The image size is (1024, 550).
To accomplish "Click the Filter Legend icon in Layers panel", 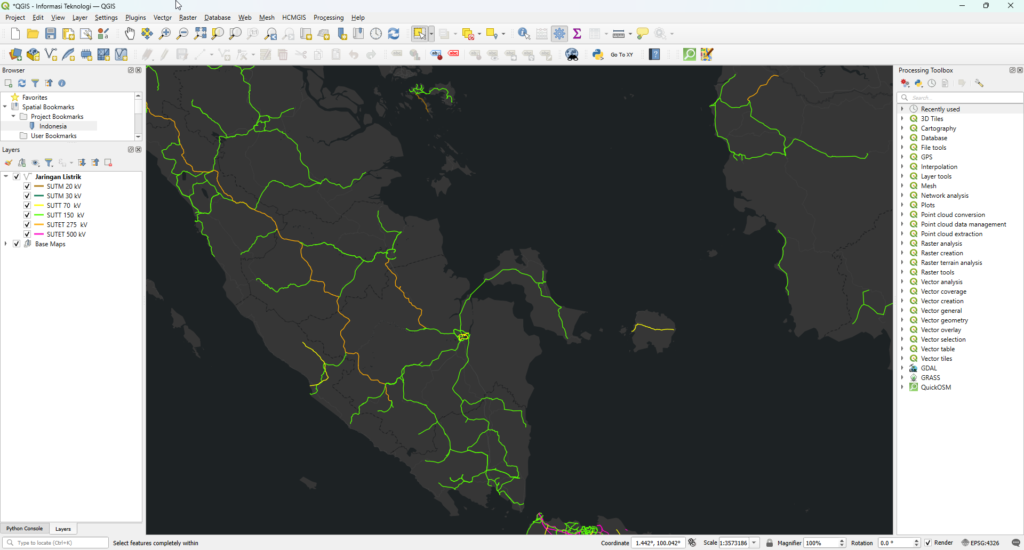I will (x=48, y=162).
